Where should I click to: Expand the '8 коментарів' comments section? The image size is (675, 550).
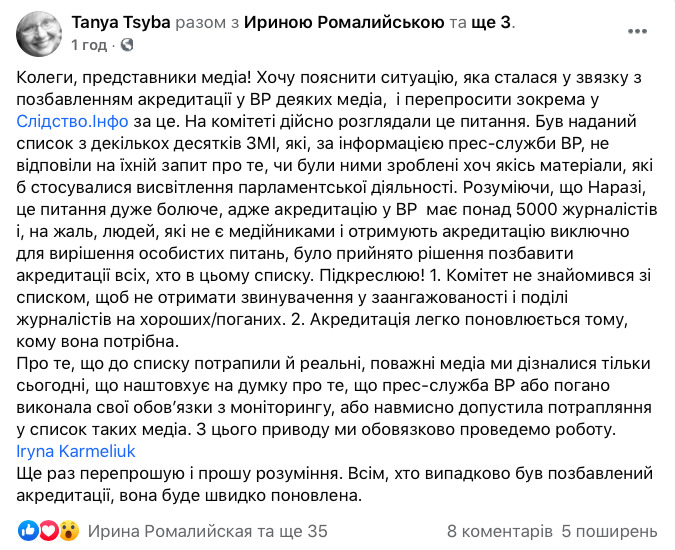coord(500,531)
